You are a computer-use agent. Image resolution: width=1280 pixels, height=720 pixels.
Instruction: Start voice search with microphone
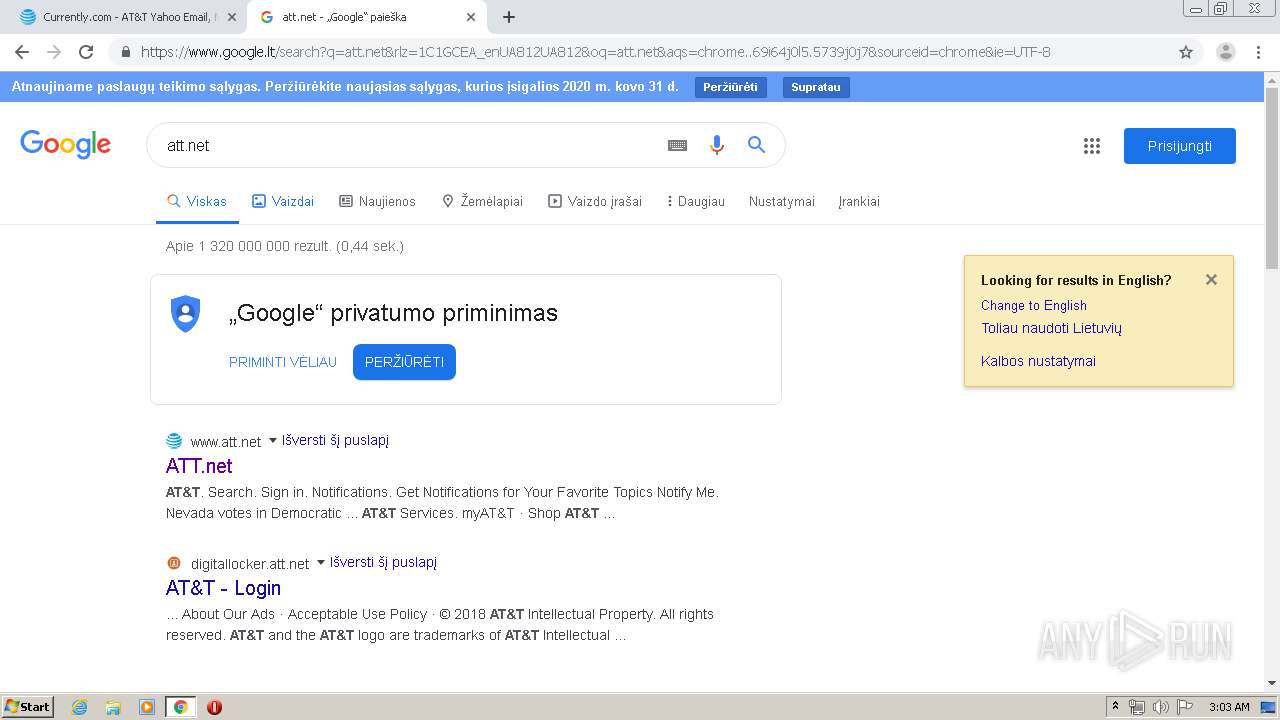click(716, 145)
